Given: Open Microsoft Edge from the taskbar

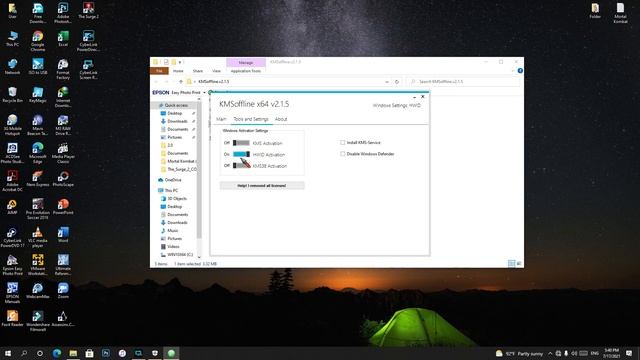Looking at the screenshot, I should coord(57,353).
